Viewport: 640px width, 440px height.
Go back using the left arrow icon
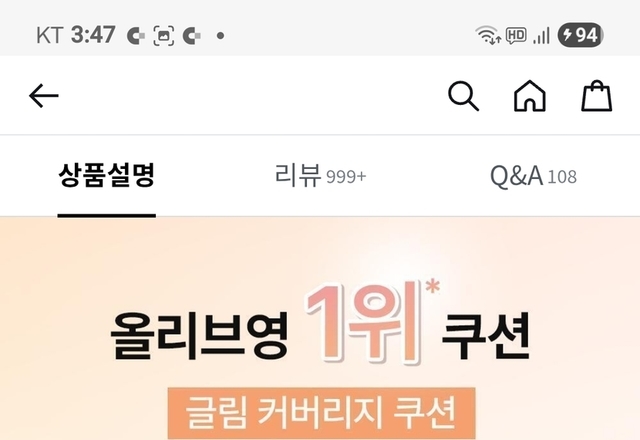pyautogui.click(x=44, y=96)
